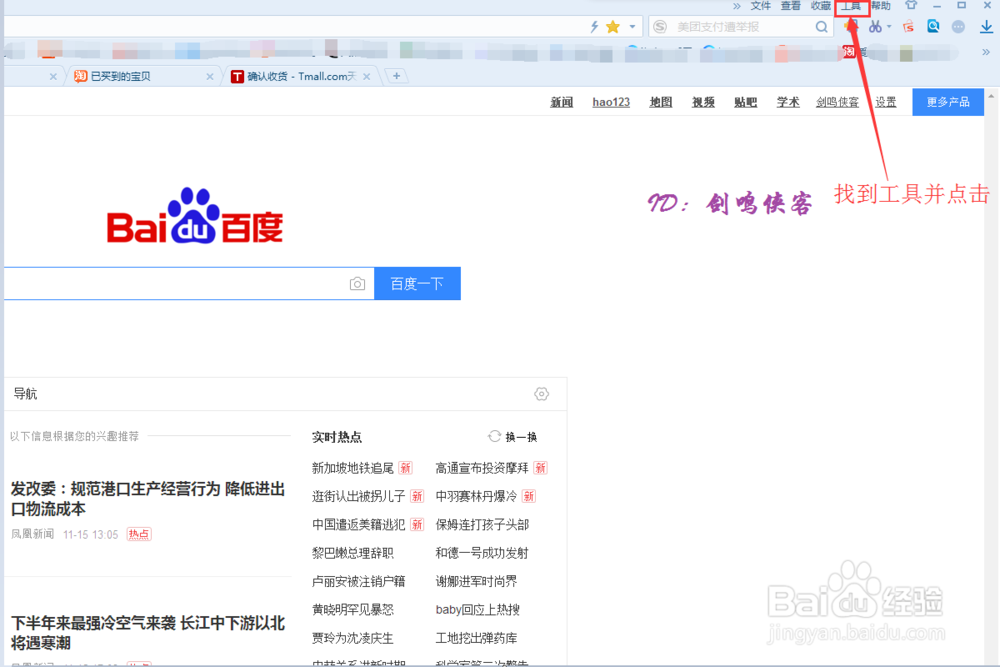This screenshot has width=1000, height=667.
Task: Open the download manager arrow icon
Action: [986, 27]
